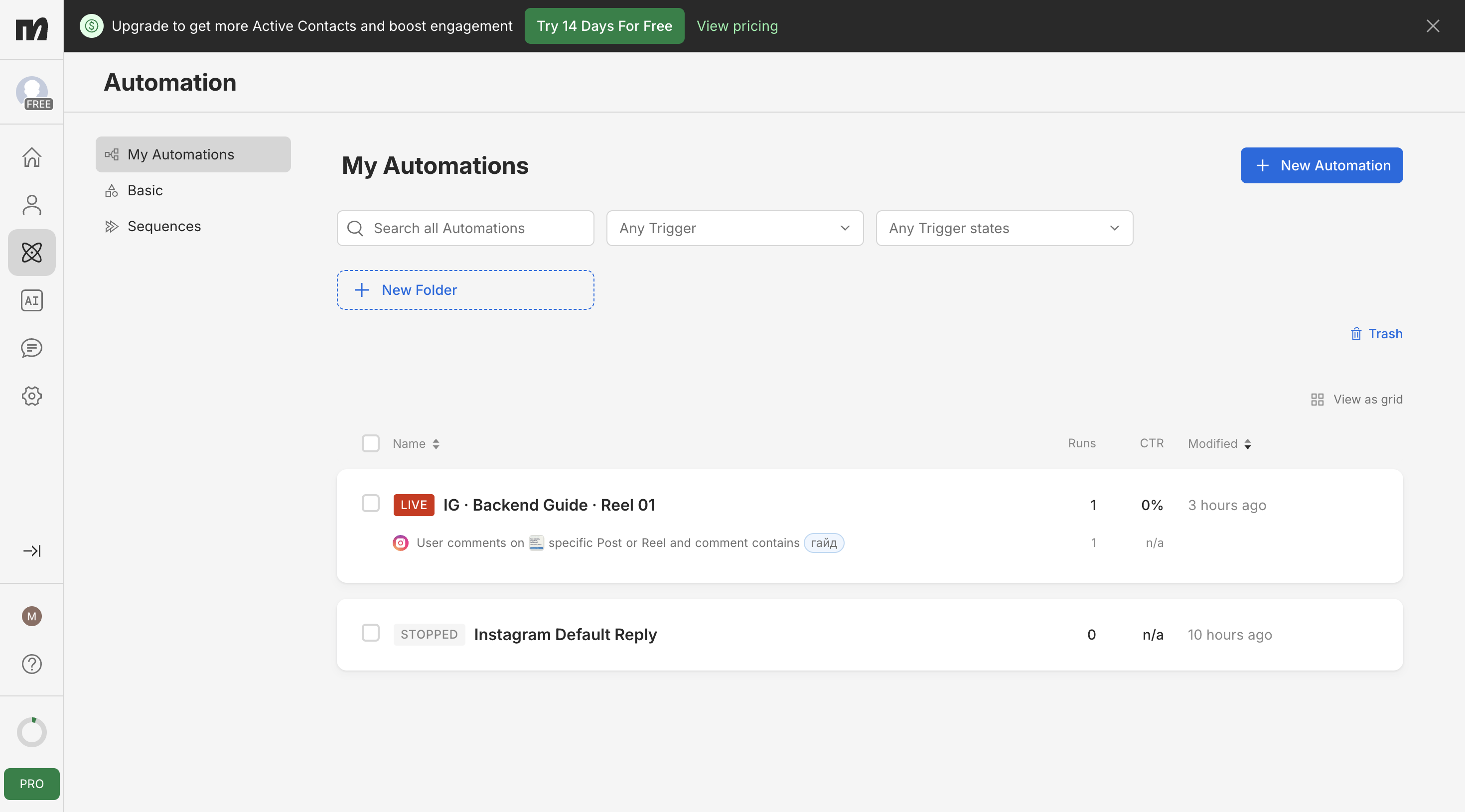Screen dimensions: 1465x812
Task: Open Sequences menu item
Action: [x=193, y=226]
